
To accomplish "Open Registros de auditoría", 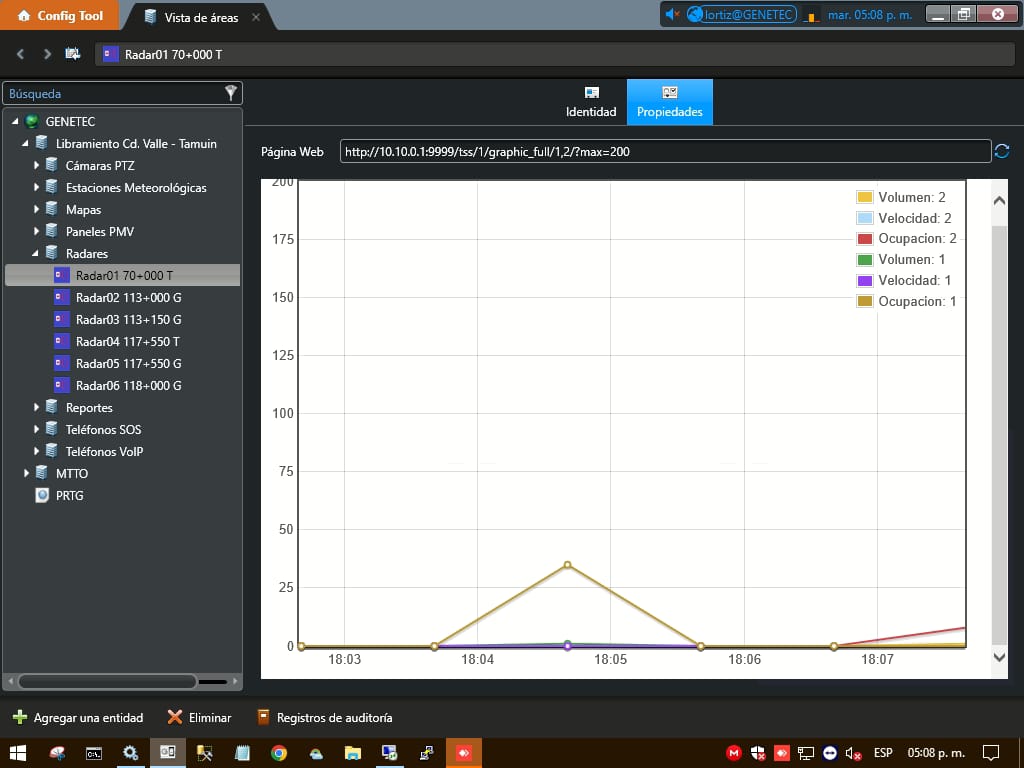I will (x=324, y=717).
